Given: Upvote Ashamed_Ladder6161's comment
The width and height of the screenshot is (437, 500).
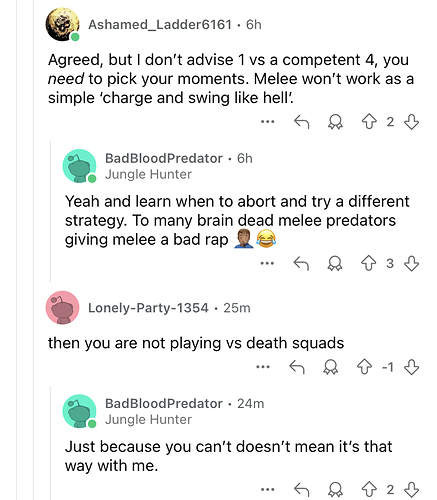Looking at the screenshot, I should (x=369, y=122).
